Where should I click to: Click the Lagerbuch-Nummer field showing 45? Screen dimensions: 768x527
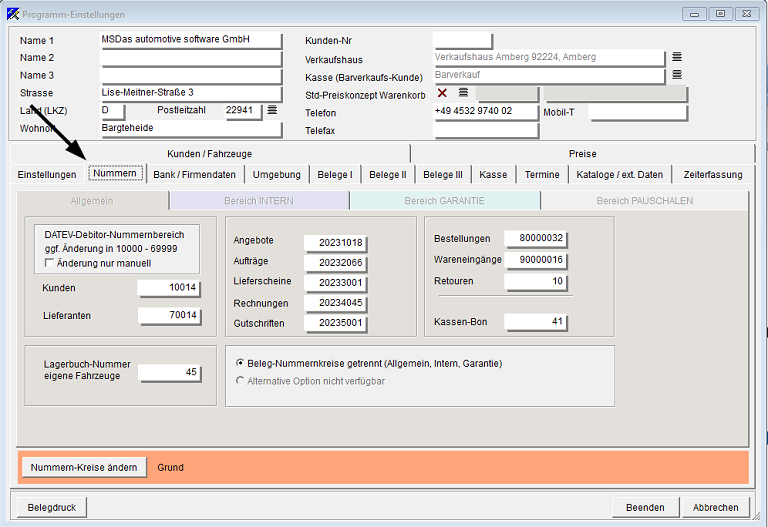[x=169, y=373]
